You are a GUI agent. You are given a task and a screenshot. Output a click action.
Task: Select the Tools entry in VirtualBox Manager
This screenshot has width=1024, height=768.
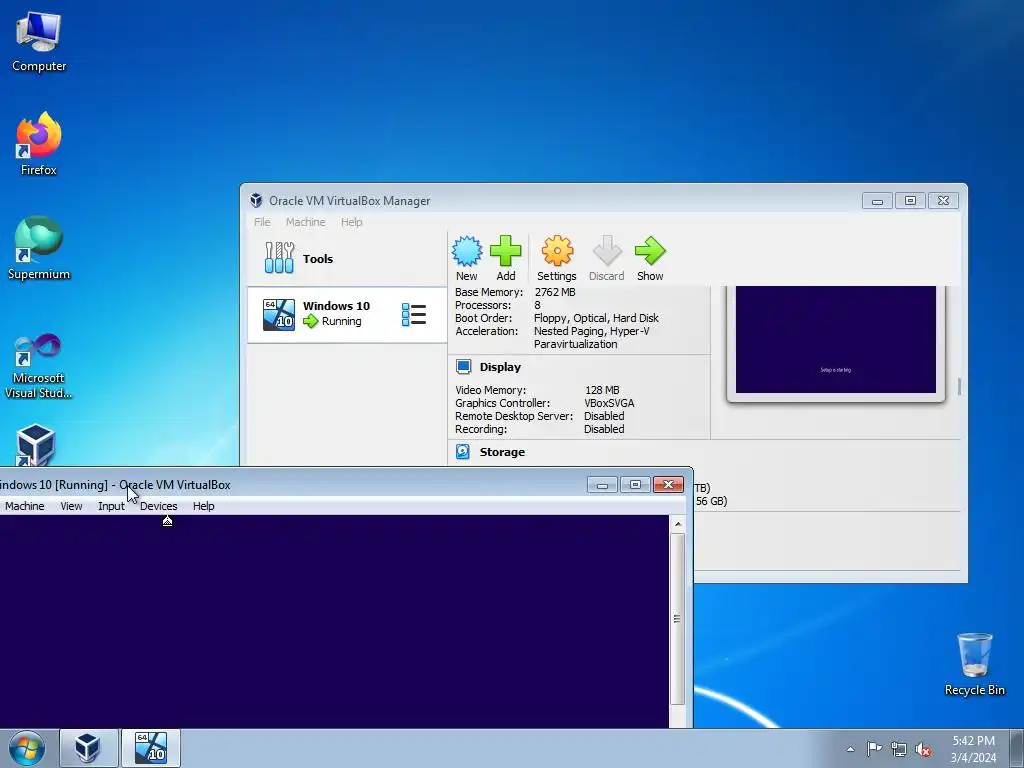[347, 259]
